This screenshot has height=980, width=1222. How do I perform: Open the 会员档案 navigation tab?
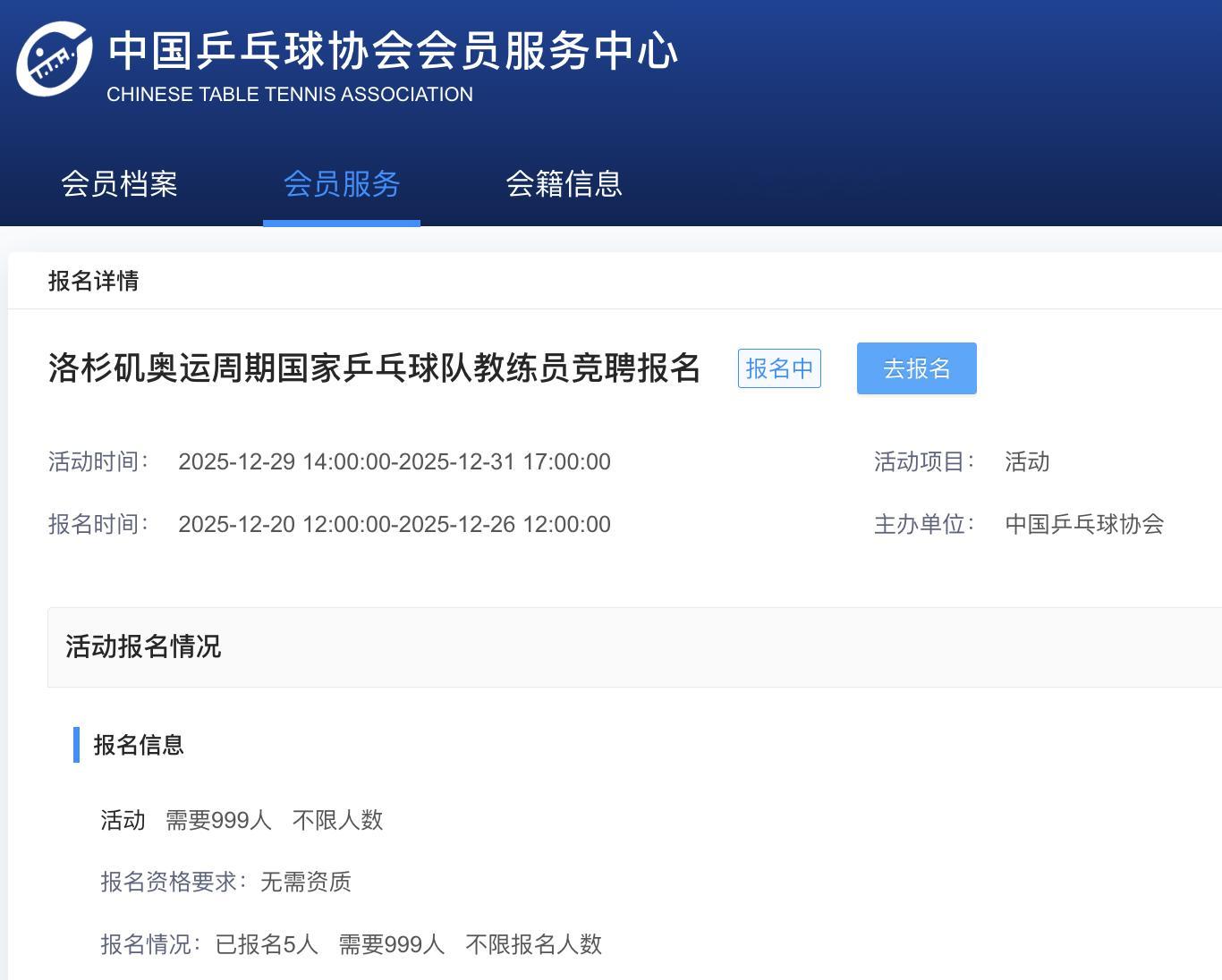pyautogui.click(x=119, y=184)
